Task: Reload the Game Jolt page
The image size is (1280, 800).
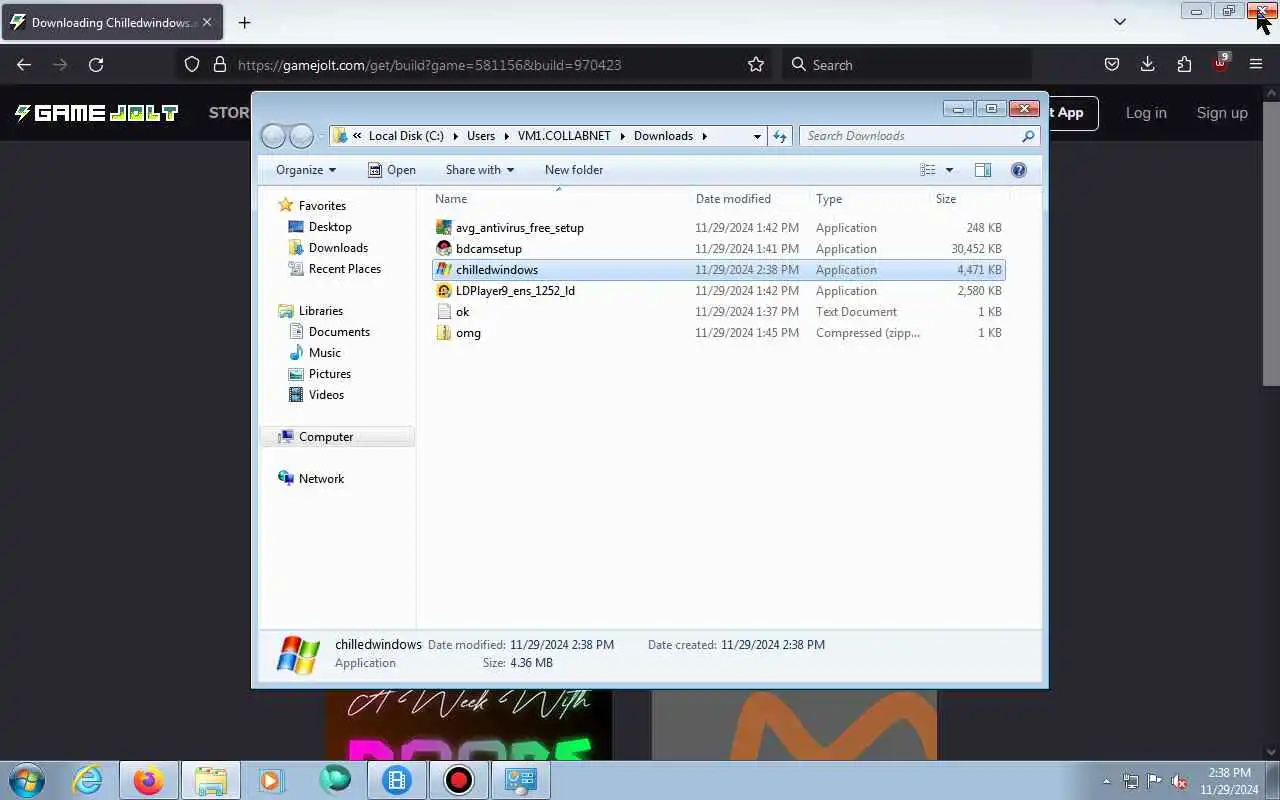Action: click(96, 64)
